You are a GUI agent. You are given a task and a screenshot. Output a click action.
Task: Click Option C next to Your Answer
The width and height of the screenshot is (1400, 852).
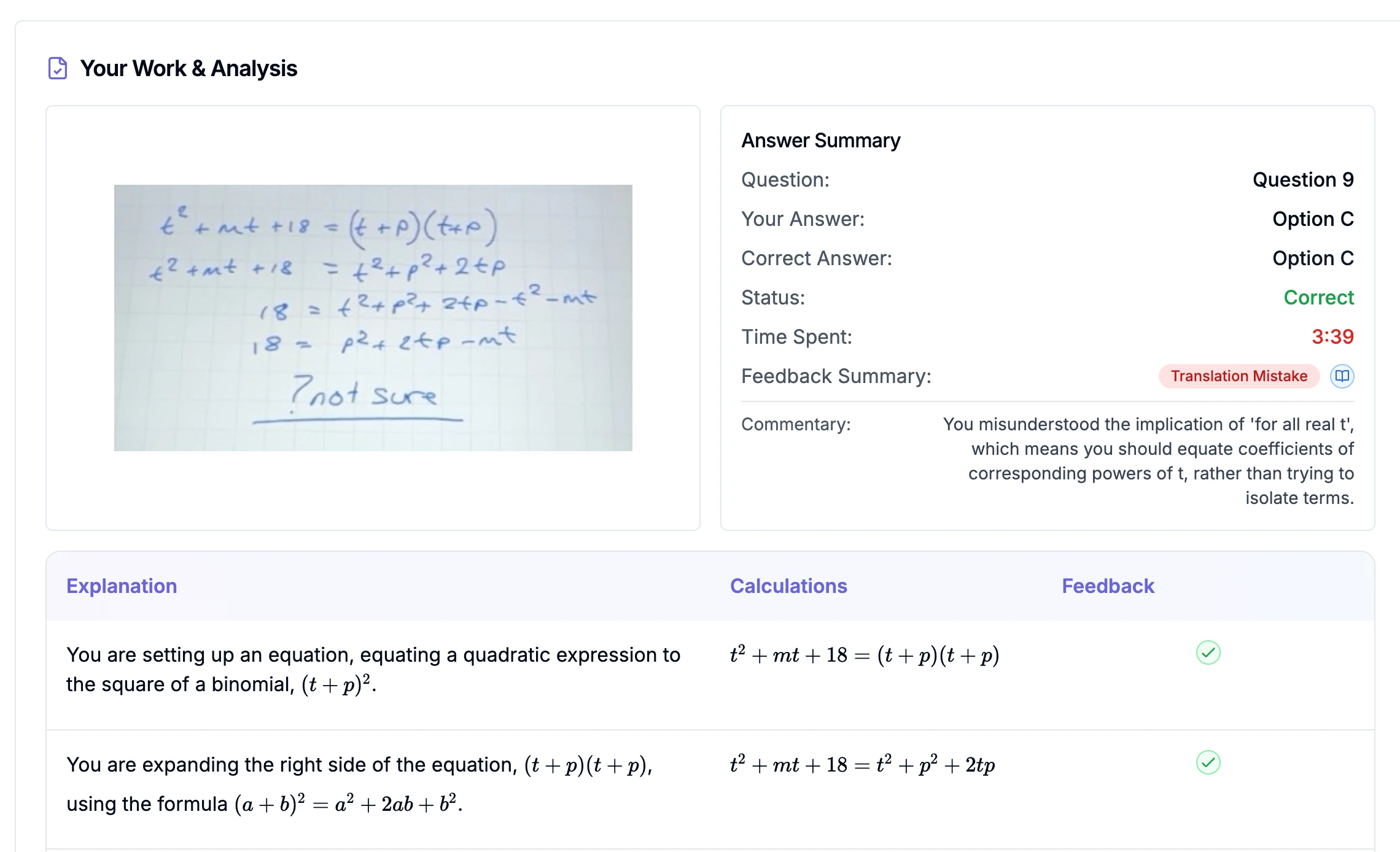(x=1313, y=219)
